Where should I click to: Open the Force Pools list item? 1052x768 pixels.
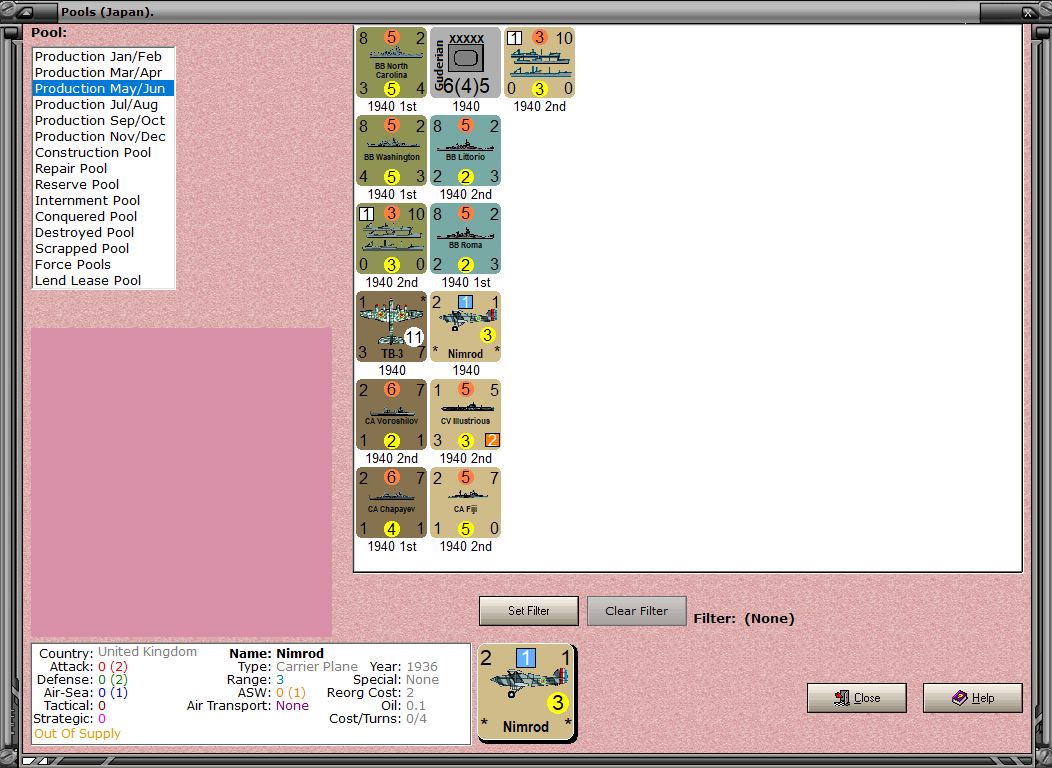(x=103, y=265)
